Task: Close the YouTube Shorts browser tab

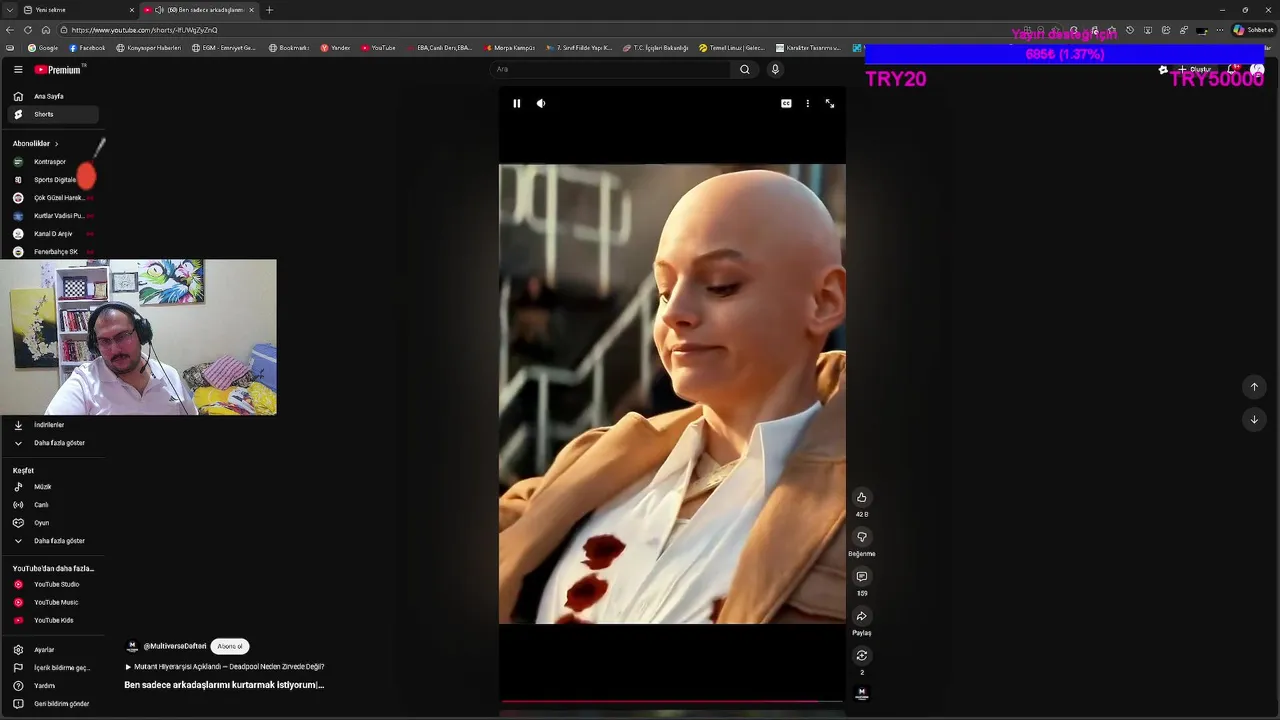Action: (x=251, y=10)
